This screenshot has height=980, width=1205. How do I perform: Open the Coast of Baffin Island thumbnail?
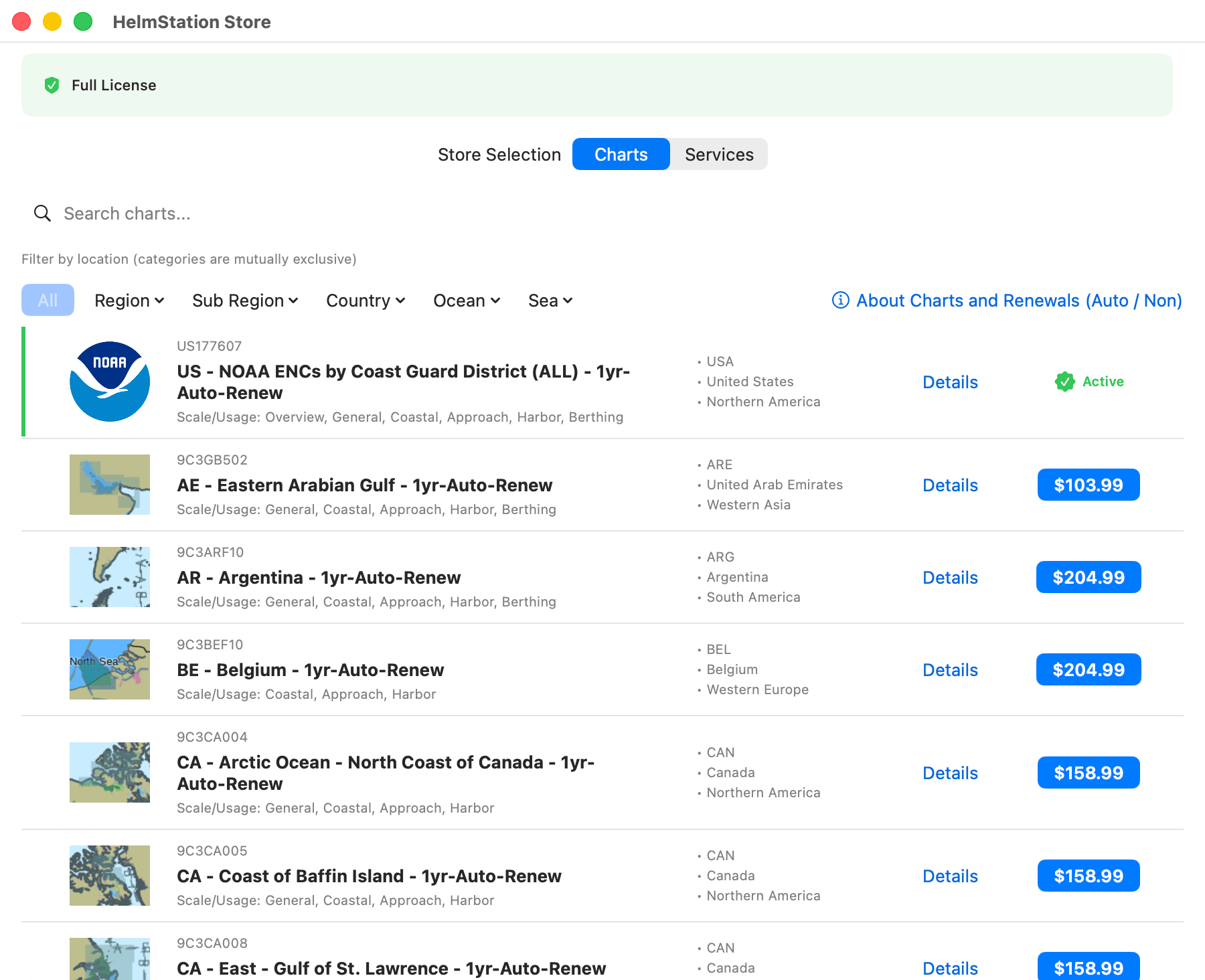(x=110, y=876)
